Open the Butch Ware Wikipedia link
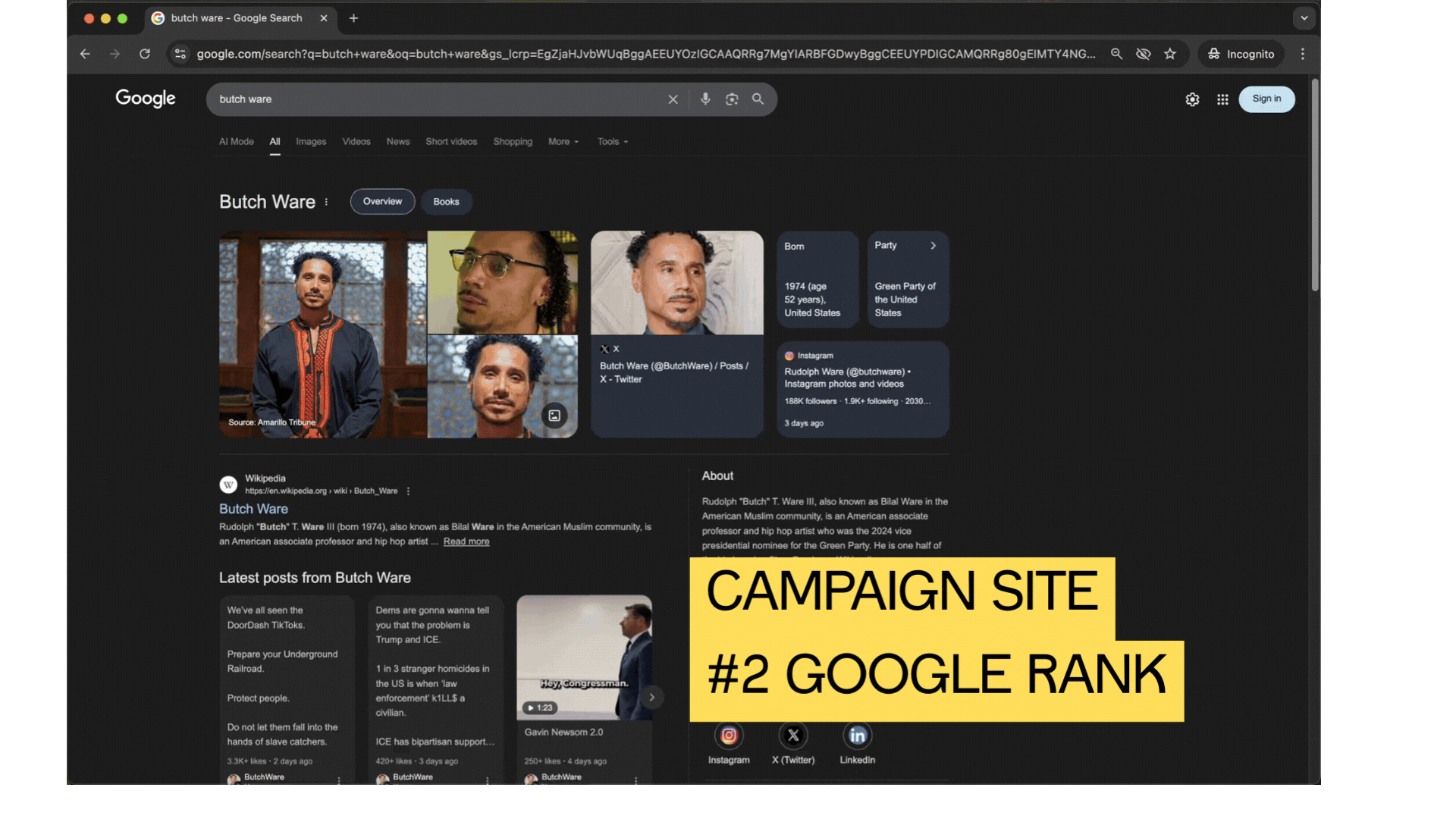This screenshot has height=819, width=1456. [x=253, y=509]
